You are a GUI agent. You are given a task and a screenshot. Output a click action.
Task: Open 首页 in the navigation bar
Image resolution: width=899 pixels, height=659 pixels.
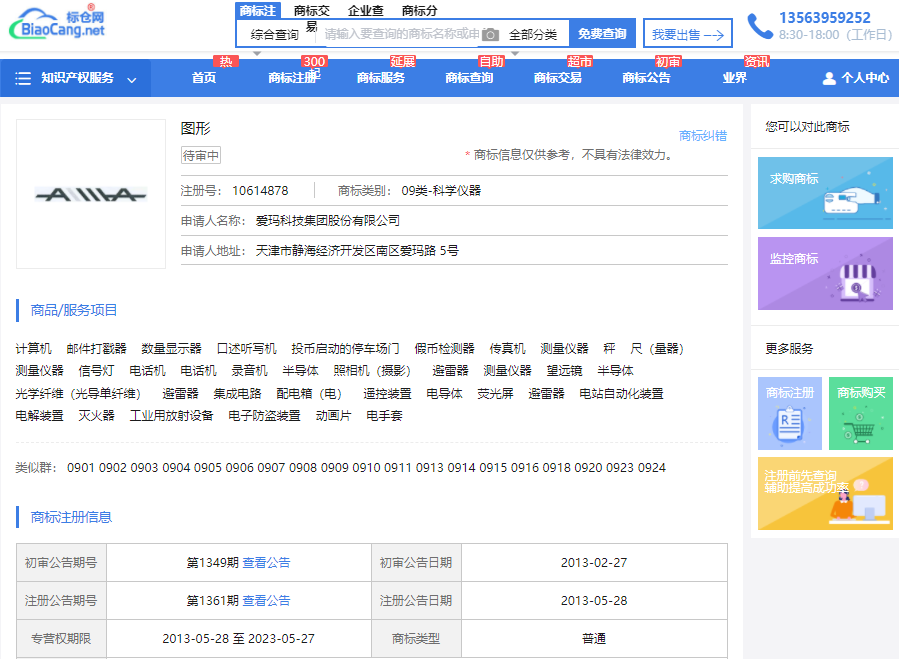[x=204, y=78]
